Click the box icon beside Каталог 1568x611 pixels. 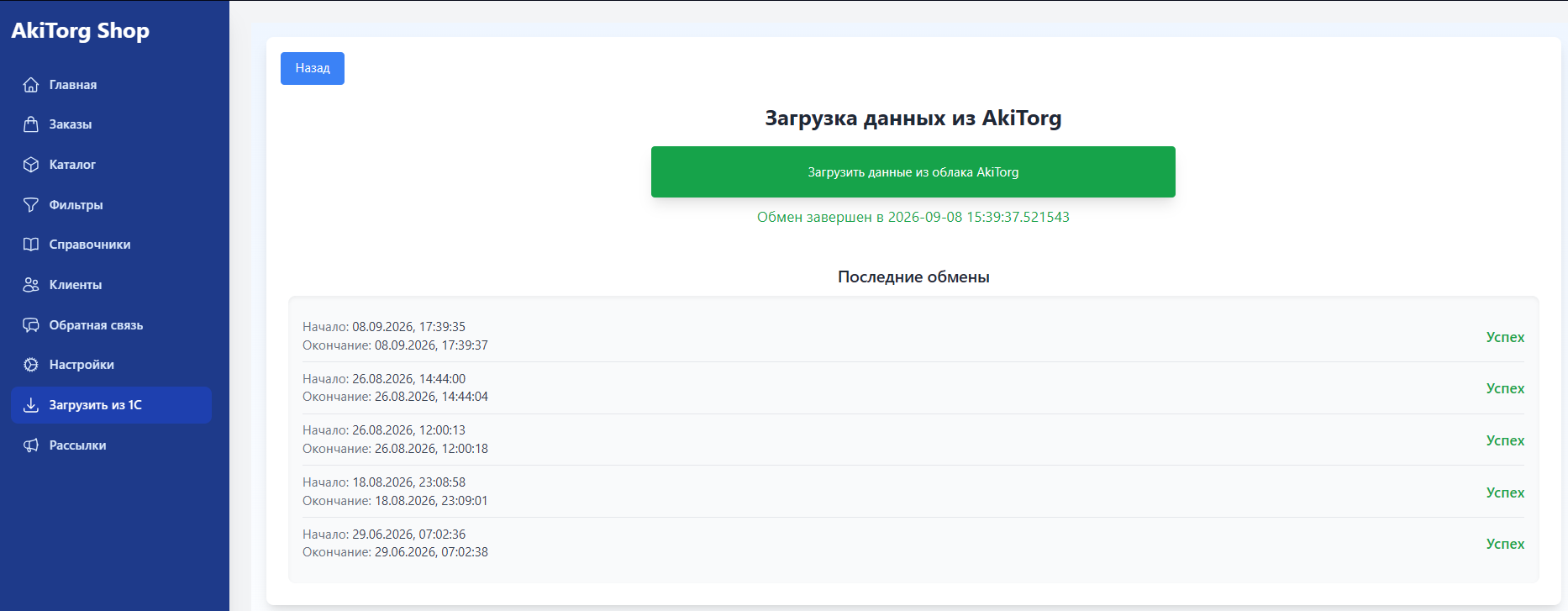pos(31,165)
